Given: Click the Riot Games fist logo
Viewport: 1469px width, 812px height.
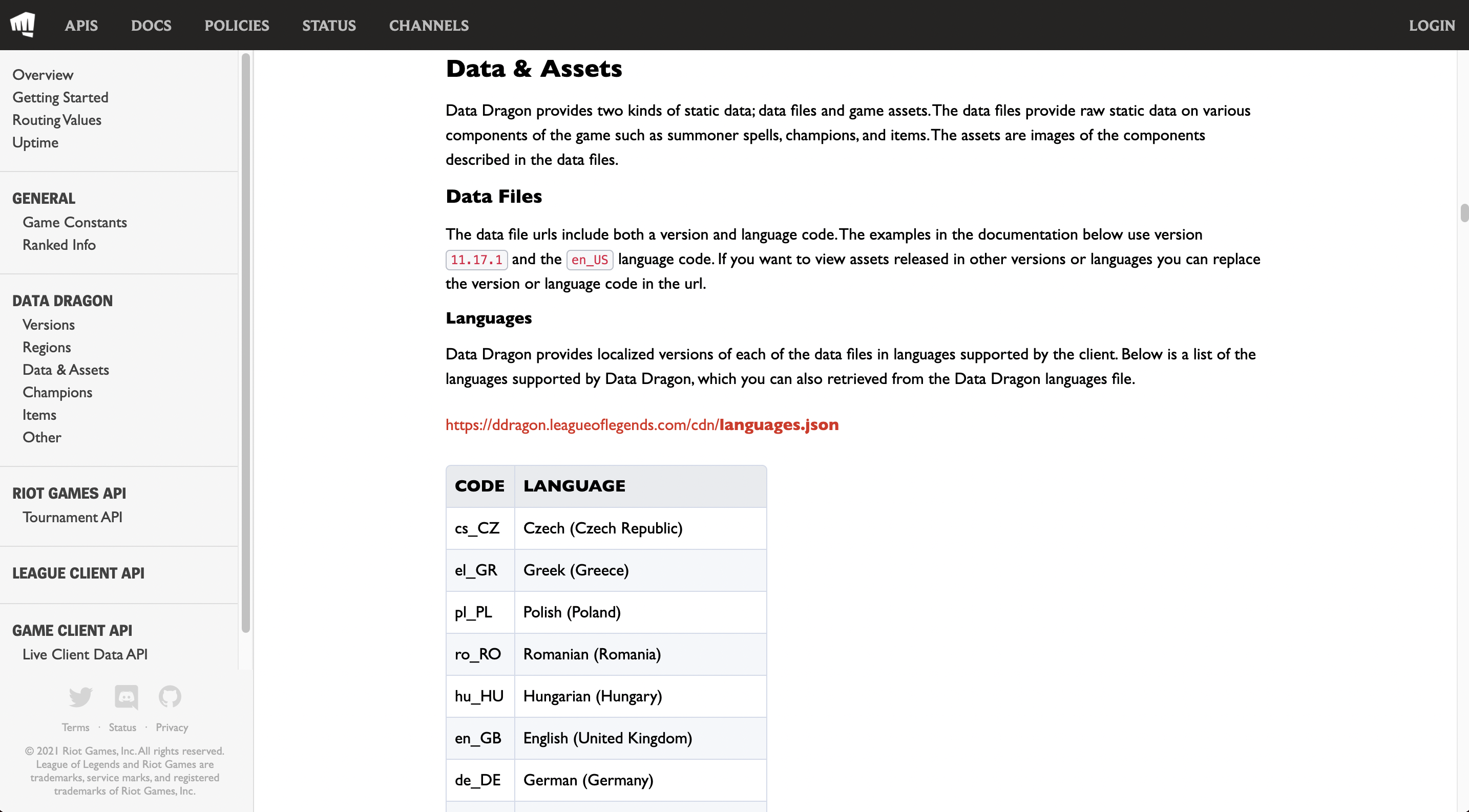Looking at the screenshot, I should (x=23, y=25).
